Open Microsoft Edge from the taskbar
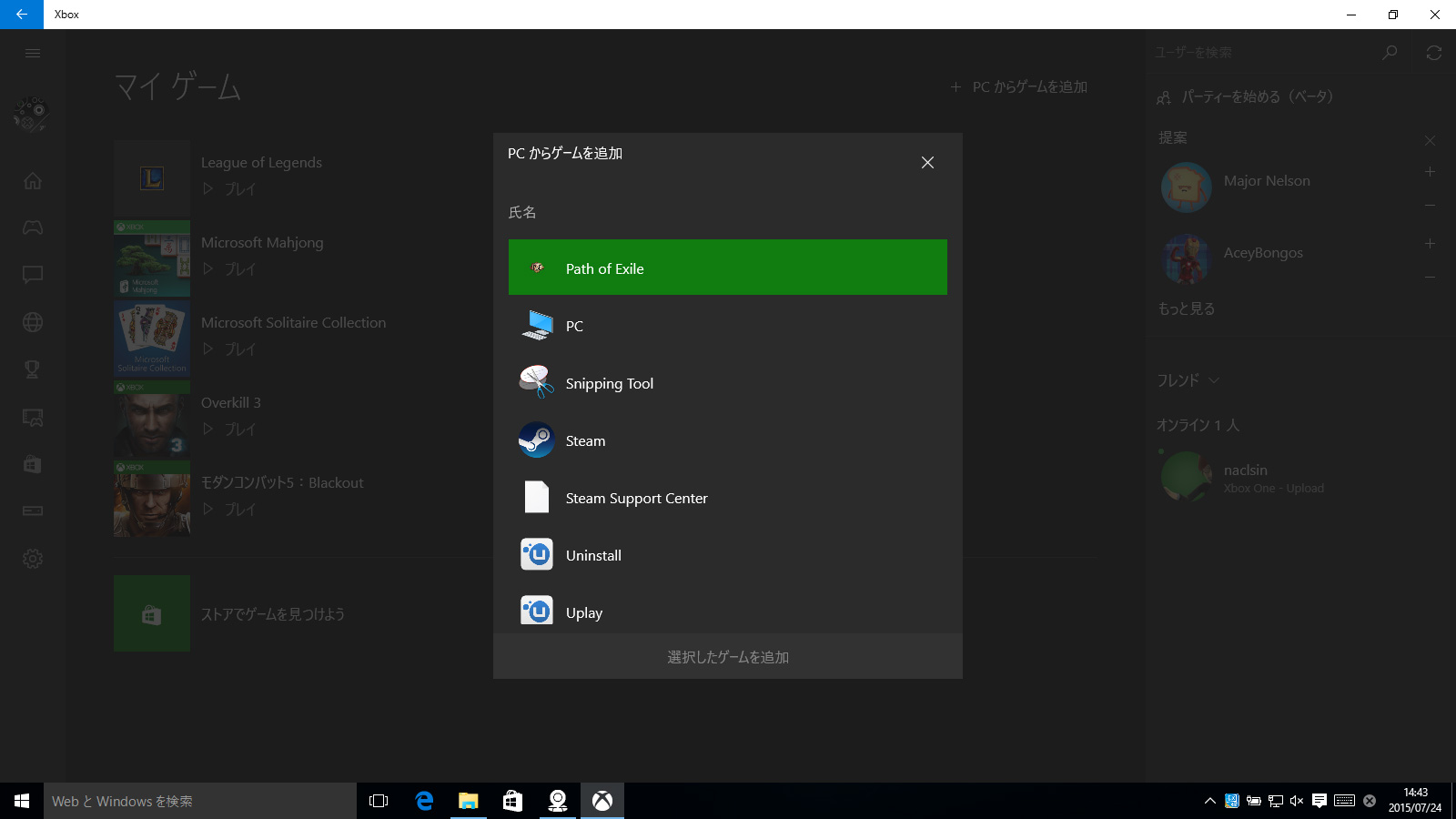1456x819 pixels. 424,801
